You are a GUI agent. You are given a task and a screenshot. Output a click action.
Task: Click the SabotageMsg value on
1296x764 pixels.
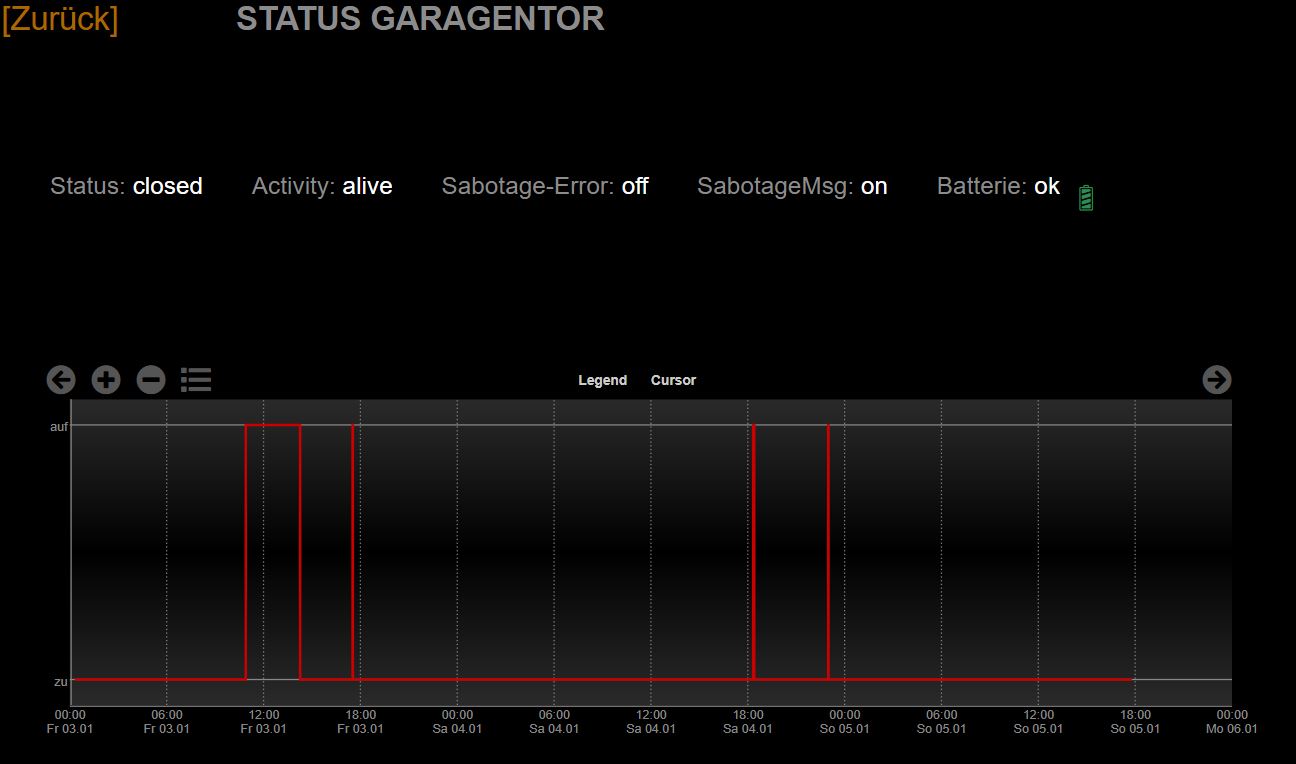tap(874, 187)
